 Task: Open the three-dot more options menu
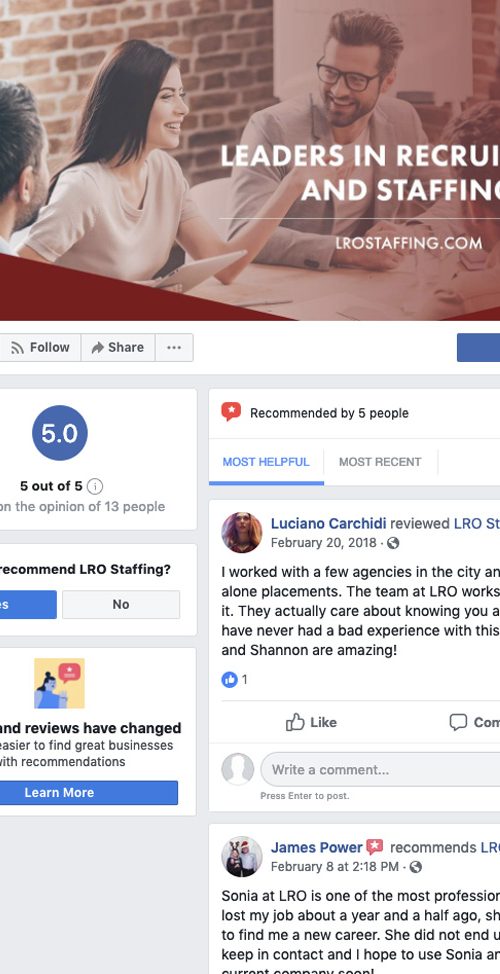tap(174, 347)
